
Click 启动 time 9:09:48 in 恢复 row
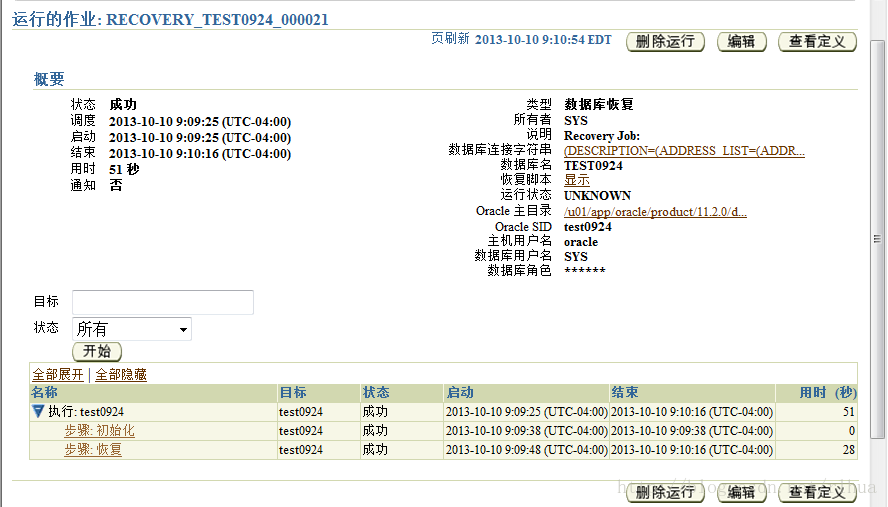pyautogui.click(x=527, y=450)
